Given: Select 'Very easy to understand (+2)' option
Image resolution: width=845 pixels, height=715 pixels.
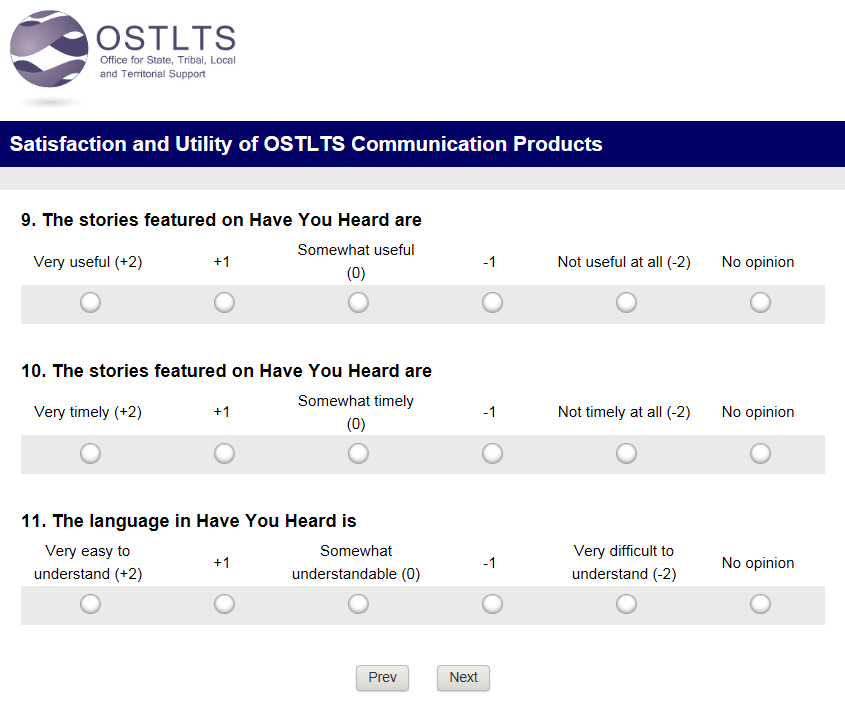Looking at the screenshot, I should pos(90,604).
